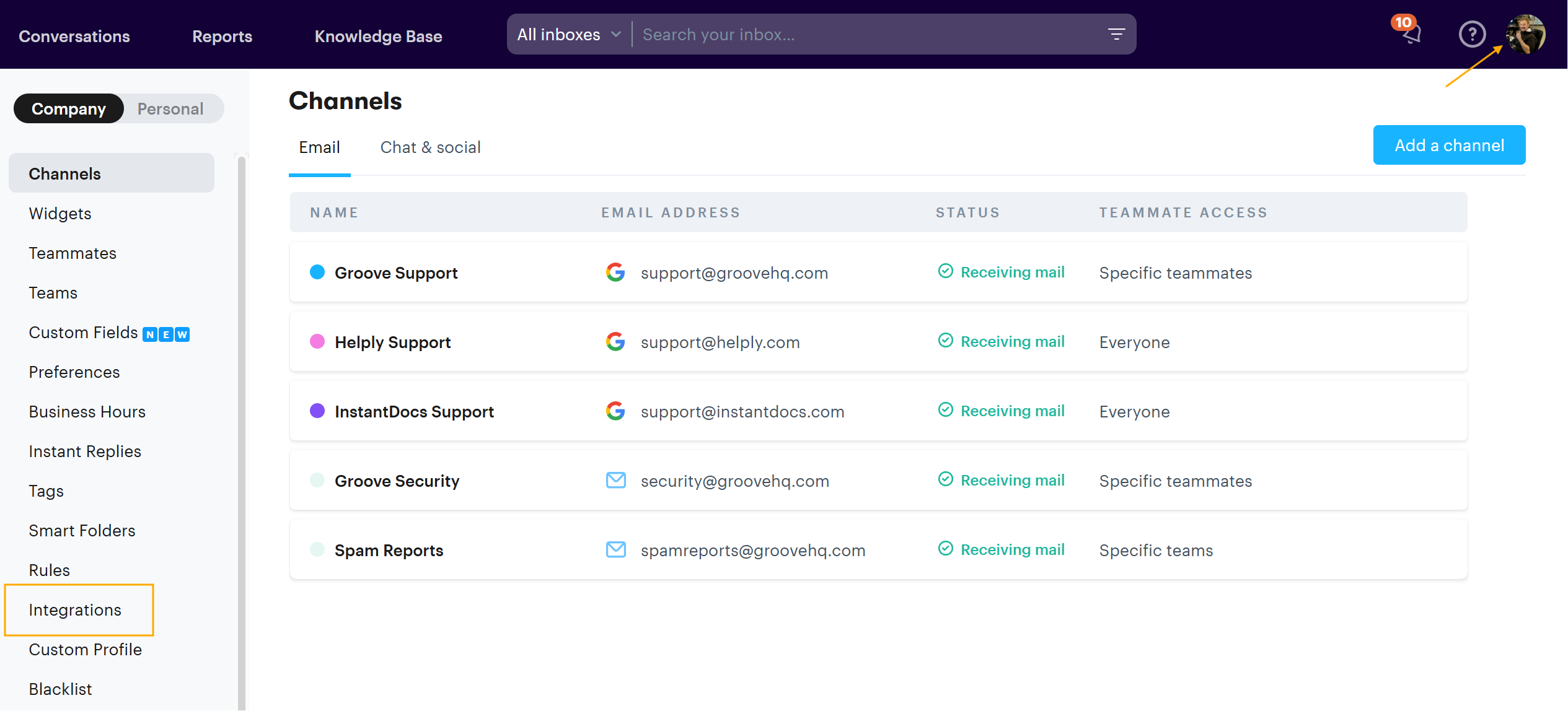Viewport: 1568px width, 711px height.
Task: Switch to the Chat & social tab
Action: 431,147
